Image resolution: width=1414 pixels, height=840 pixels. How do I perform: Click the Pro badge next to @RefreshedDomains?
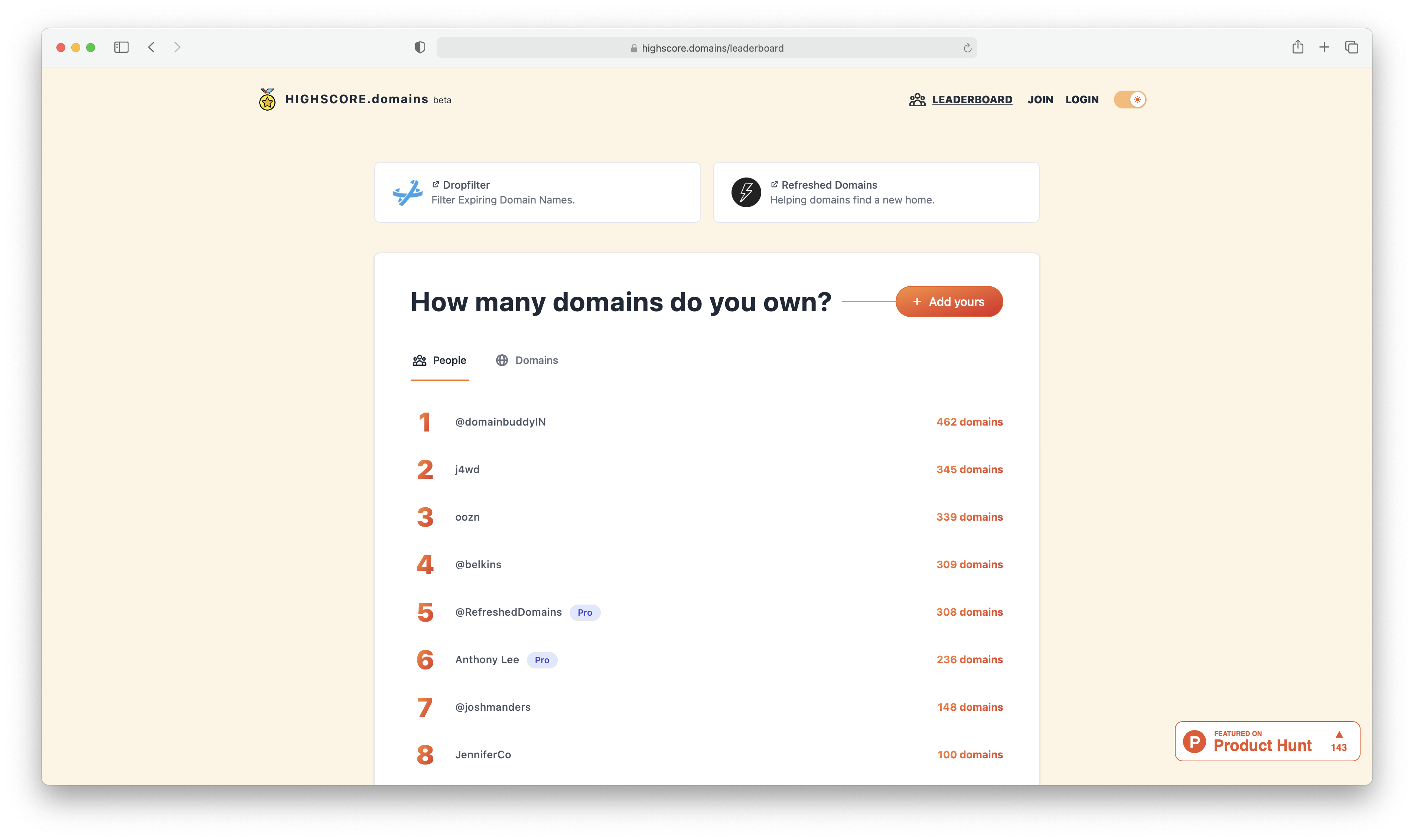point(584,612)
